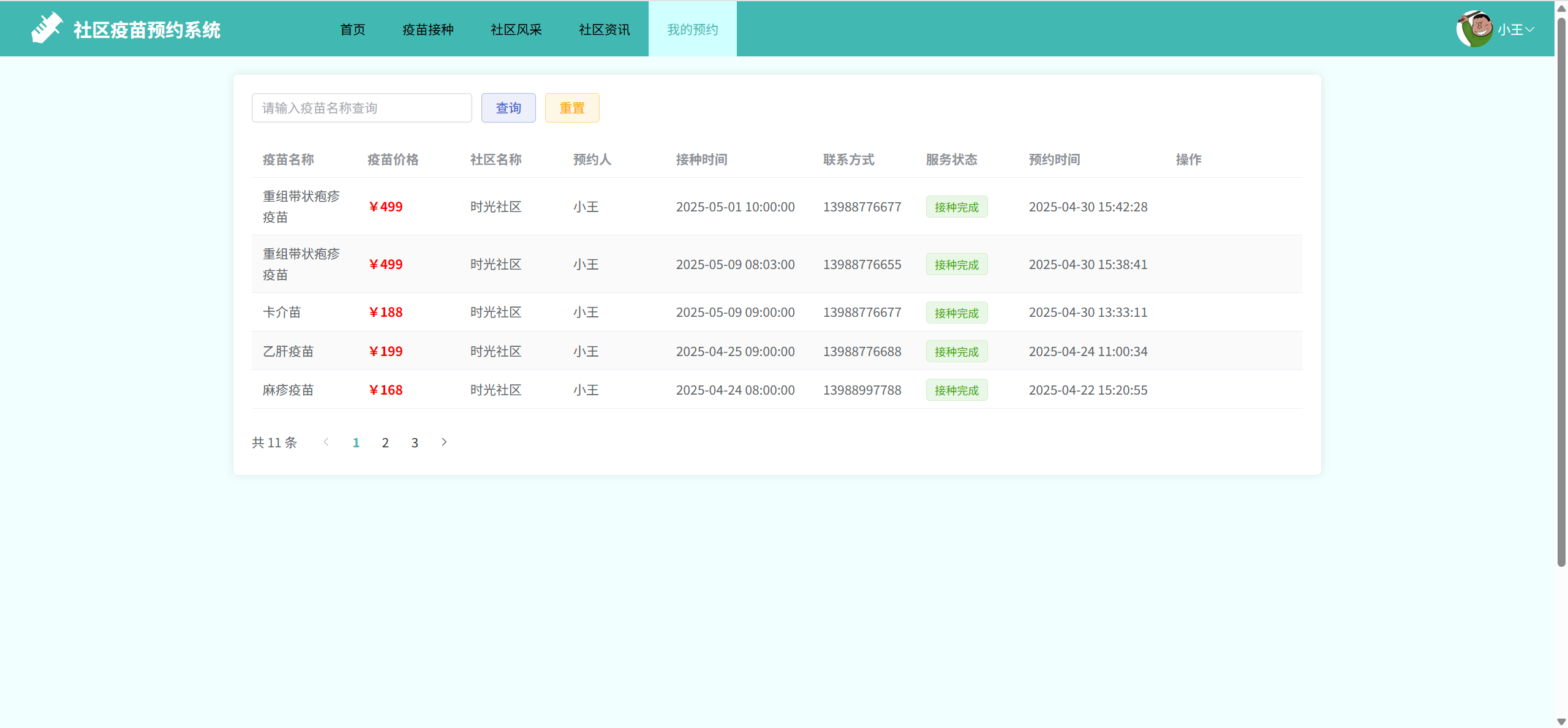This screenshot has height=728, width=1568.
Task: Select current page 1 in pagination
Action: click(x=356, y=442)
